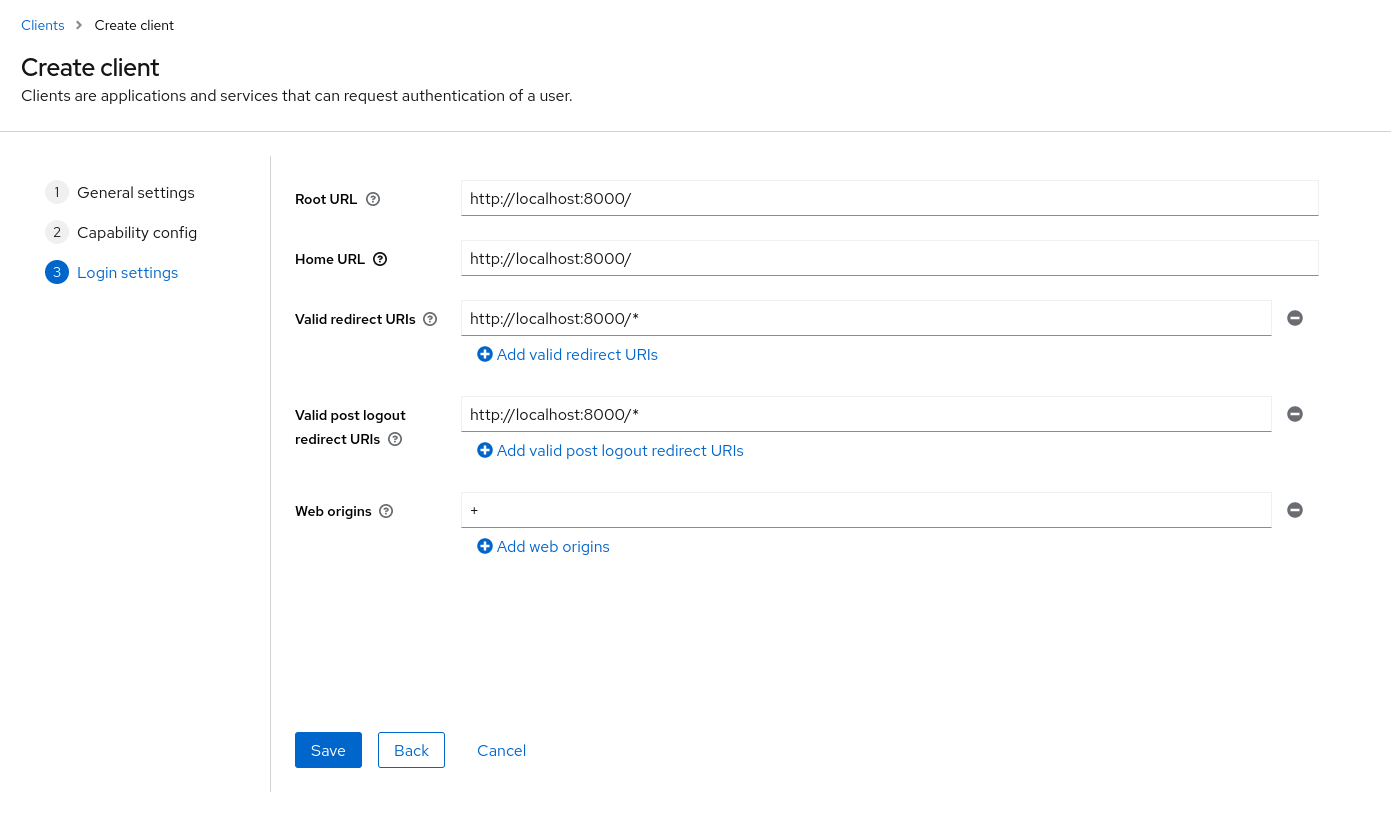Go to General settings step
The height and width of the screenshot is (813, 1391).
click(135, 192)
